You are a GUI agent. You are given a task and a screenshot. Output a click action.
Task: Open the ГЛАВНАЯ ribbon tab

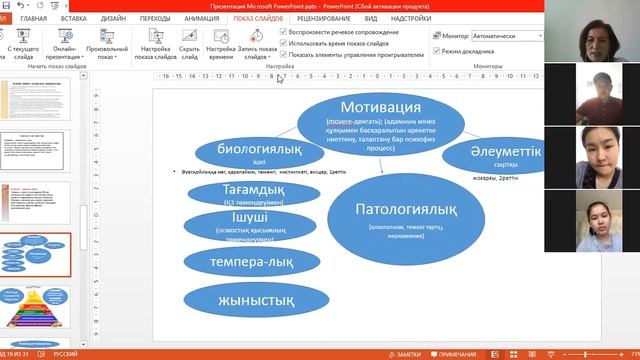click(33, 18)
